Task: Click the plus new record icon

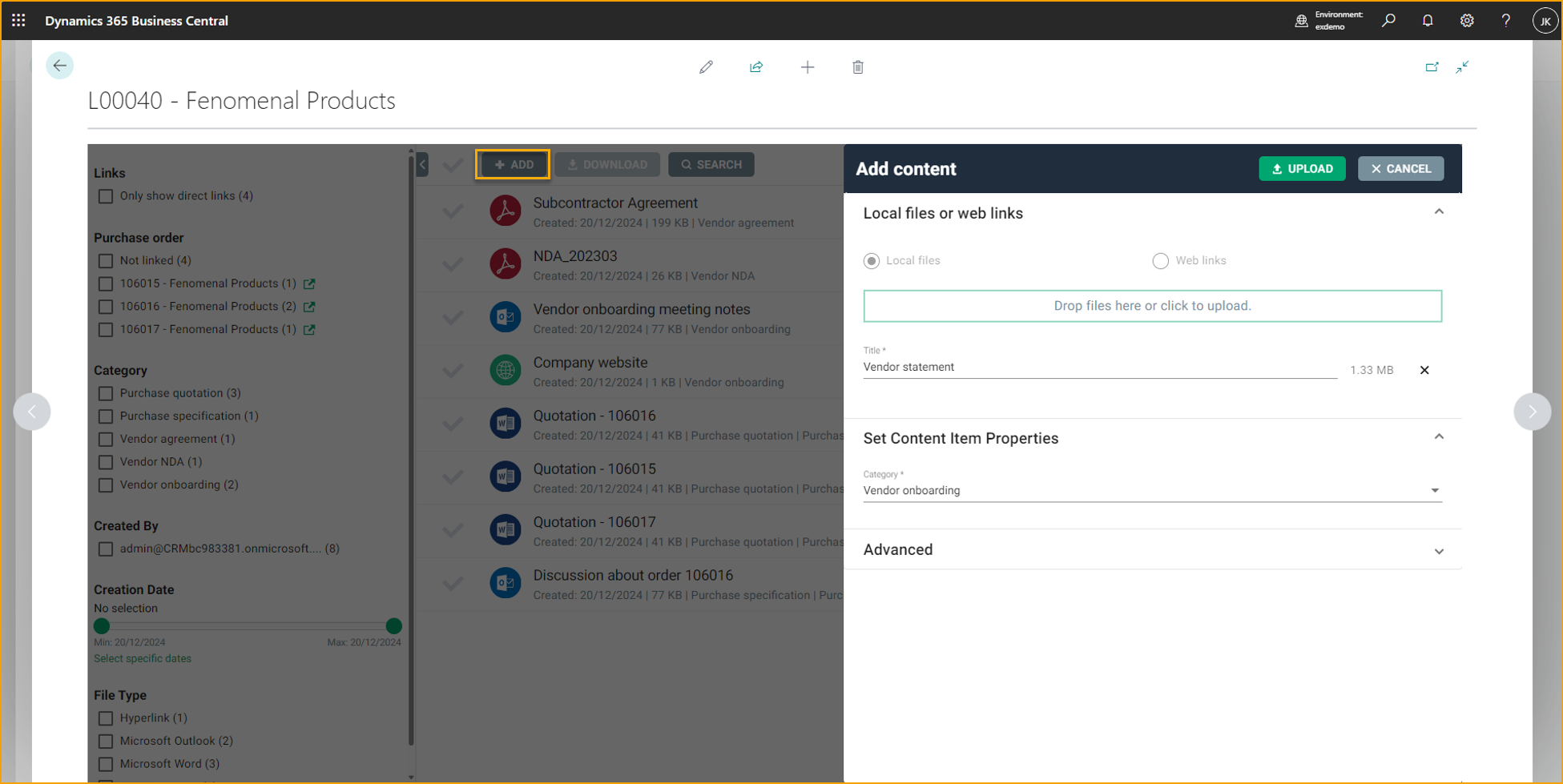Action: click(x=808, y=67)
